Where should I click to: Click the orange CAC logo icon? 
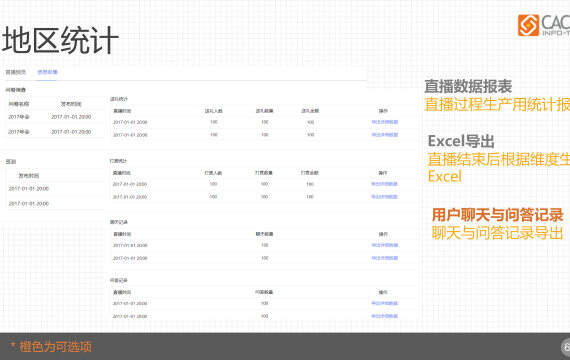[528, 25]
